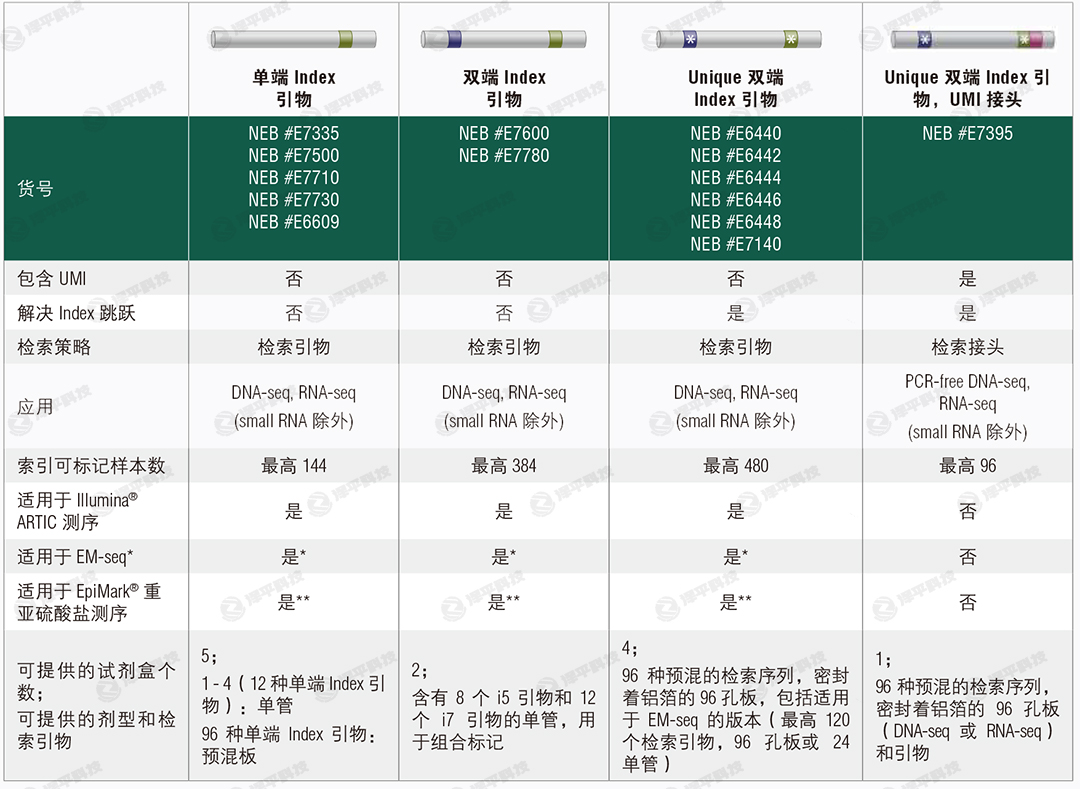
Task: Click the 包含 UMI row label
Action: pyautogui.click(x=52, y=278)
